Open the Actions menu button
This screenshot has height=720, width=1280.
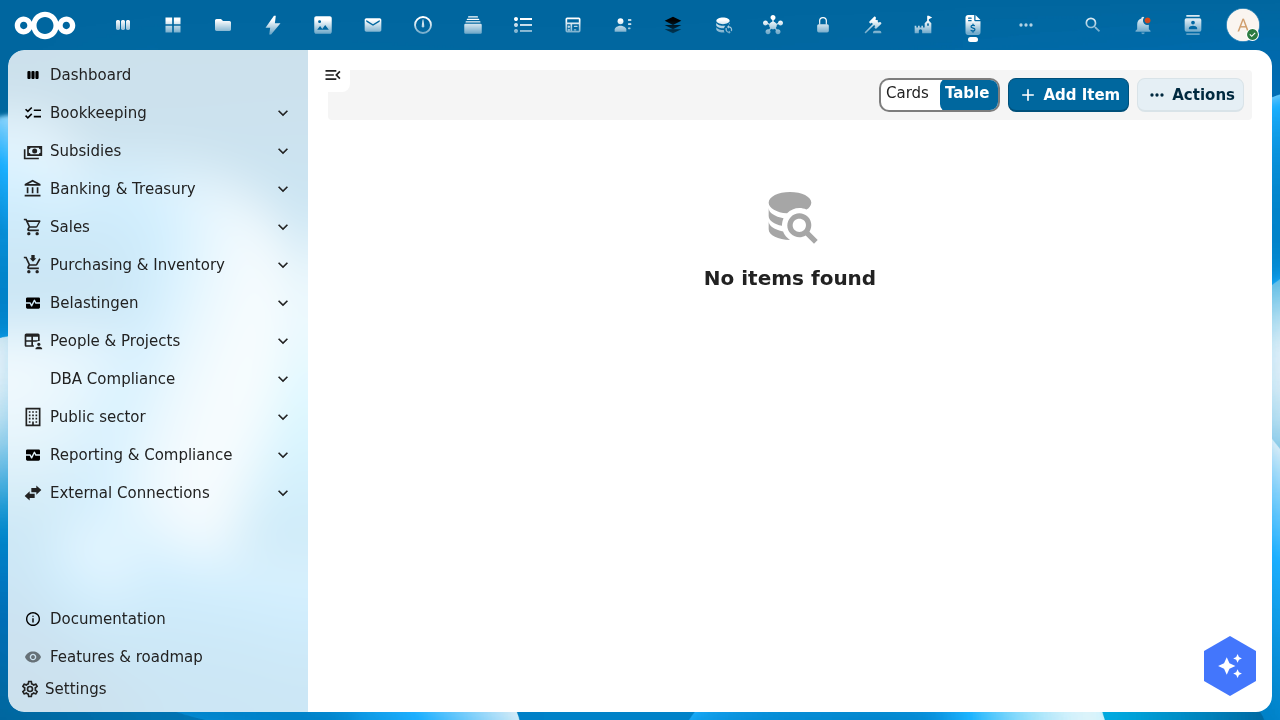pyautogui.click(x=1190, y=95)
